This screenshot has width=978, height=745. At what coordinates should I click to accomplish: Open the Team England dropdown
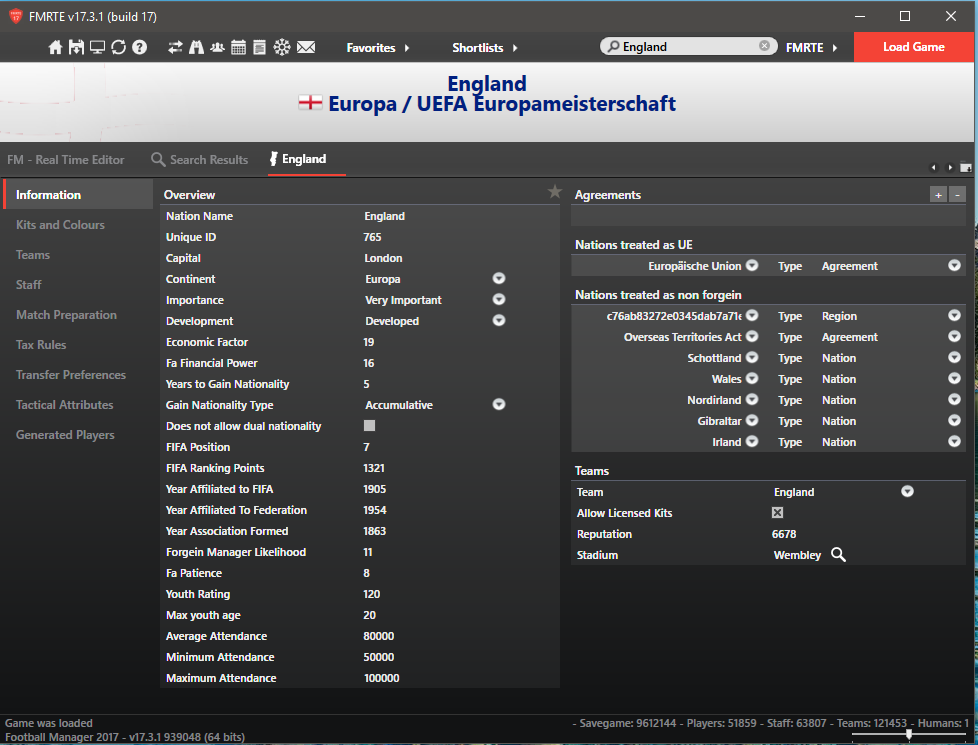pyautogui.click(x=908, y=492)
